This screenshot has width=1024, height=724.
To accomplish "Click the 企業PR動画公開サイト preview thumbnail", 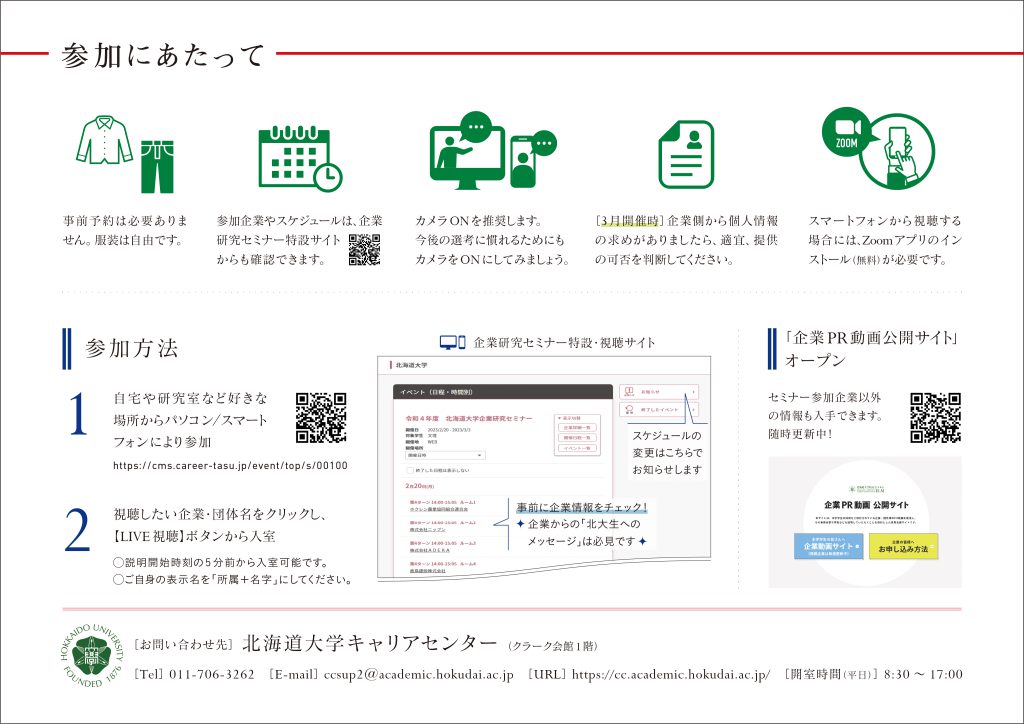I will click(x=865, y=522).
